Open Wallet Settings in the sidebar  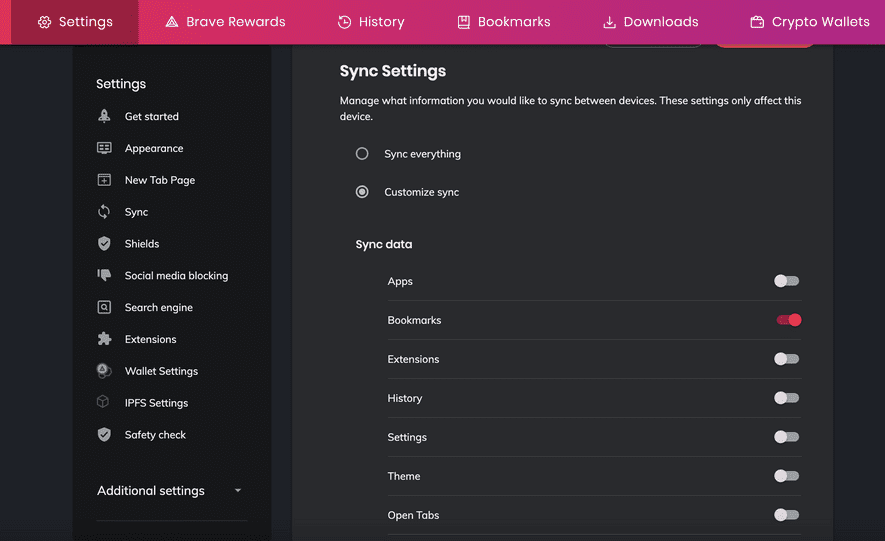(x=161, y=371)
